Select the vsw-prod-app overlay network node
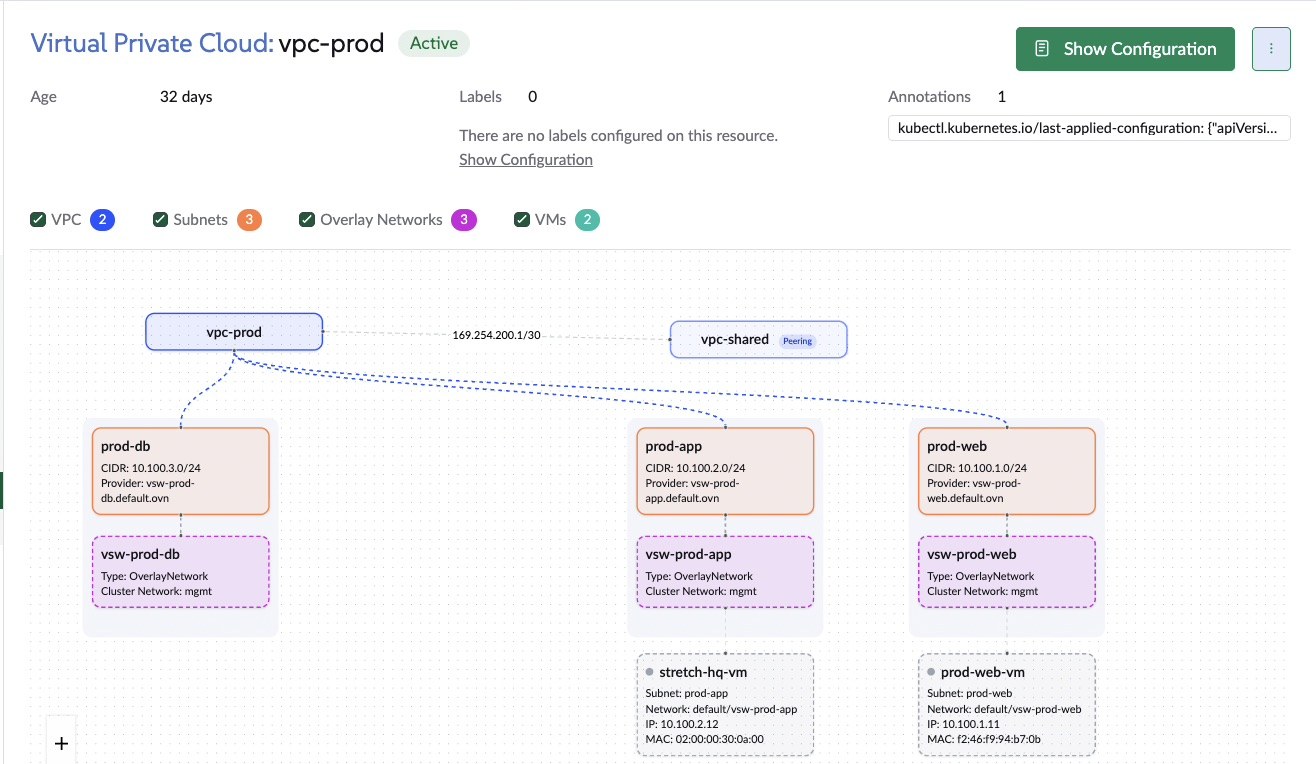The width and height of the screenshot is (1316, 764). click(725, 572)
